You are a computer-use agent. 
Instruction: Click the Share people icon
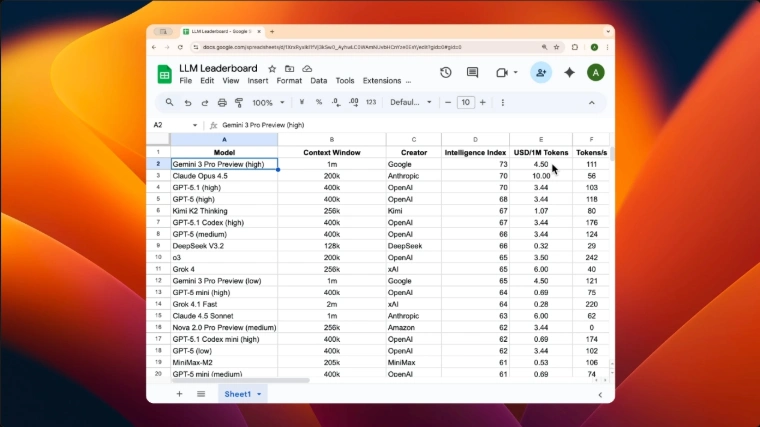[x=541, y=72]
